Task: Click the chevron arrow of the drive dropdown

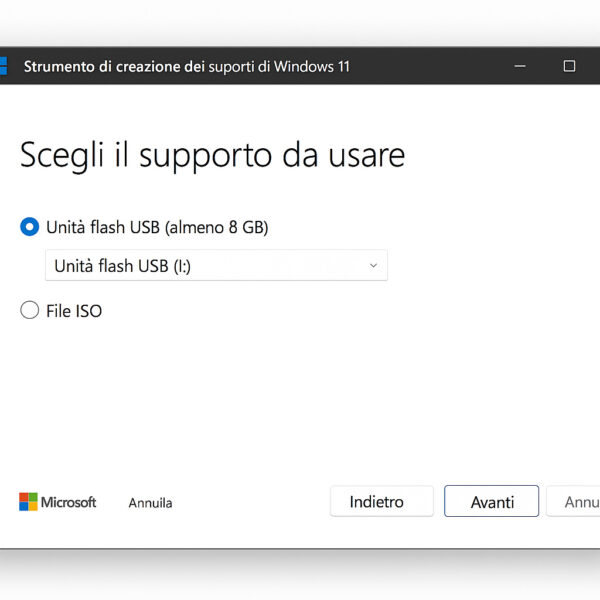Action: tap(373, 265)
